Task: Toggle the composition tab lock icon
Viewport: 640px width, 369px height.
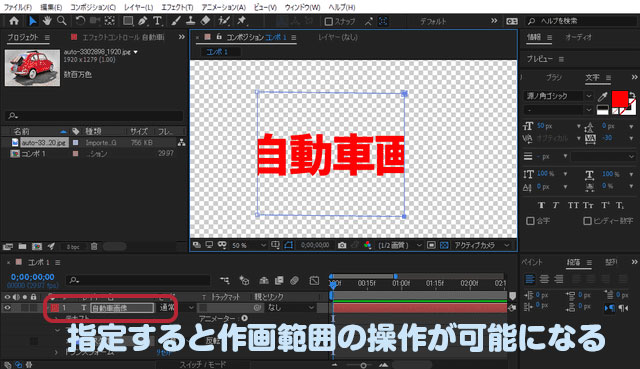Action: click(219, 37)
